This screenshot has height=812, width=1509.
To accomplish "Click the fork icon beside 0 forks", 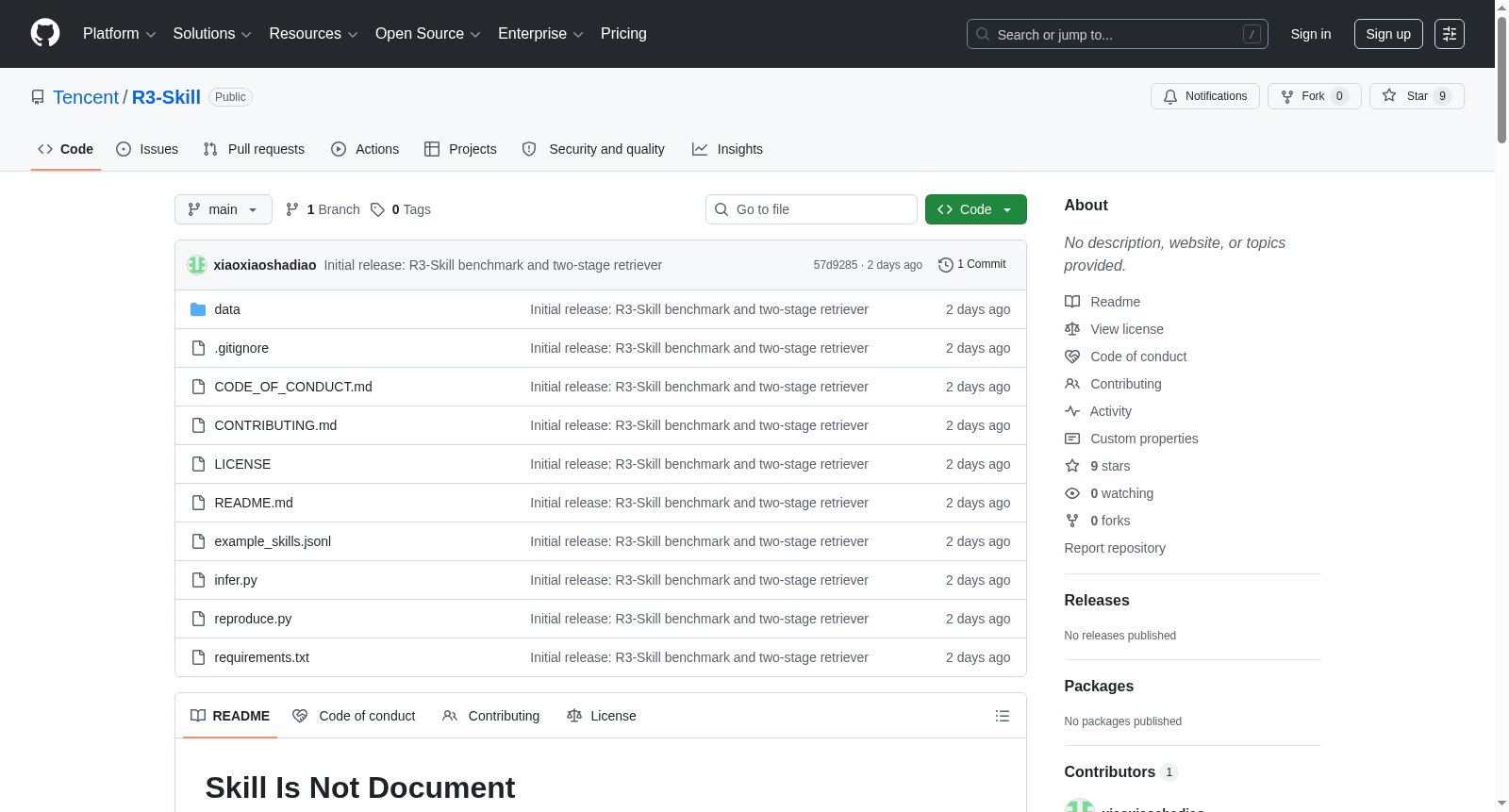I will [1072, 521].
